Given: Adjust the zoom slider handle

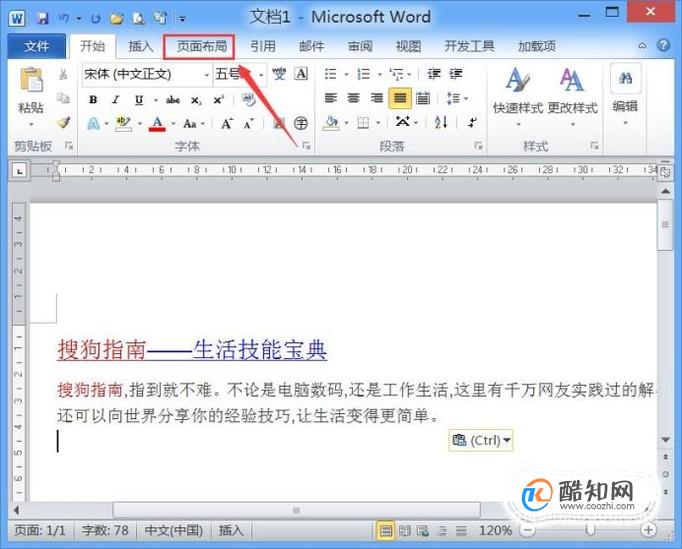Looking at the screenshot, I should pyautogui.click(x=590, y=530).
